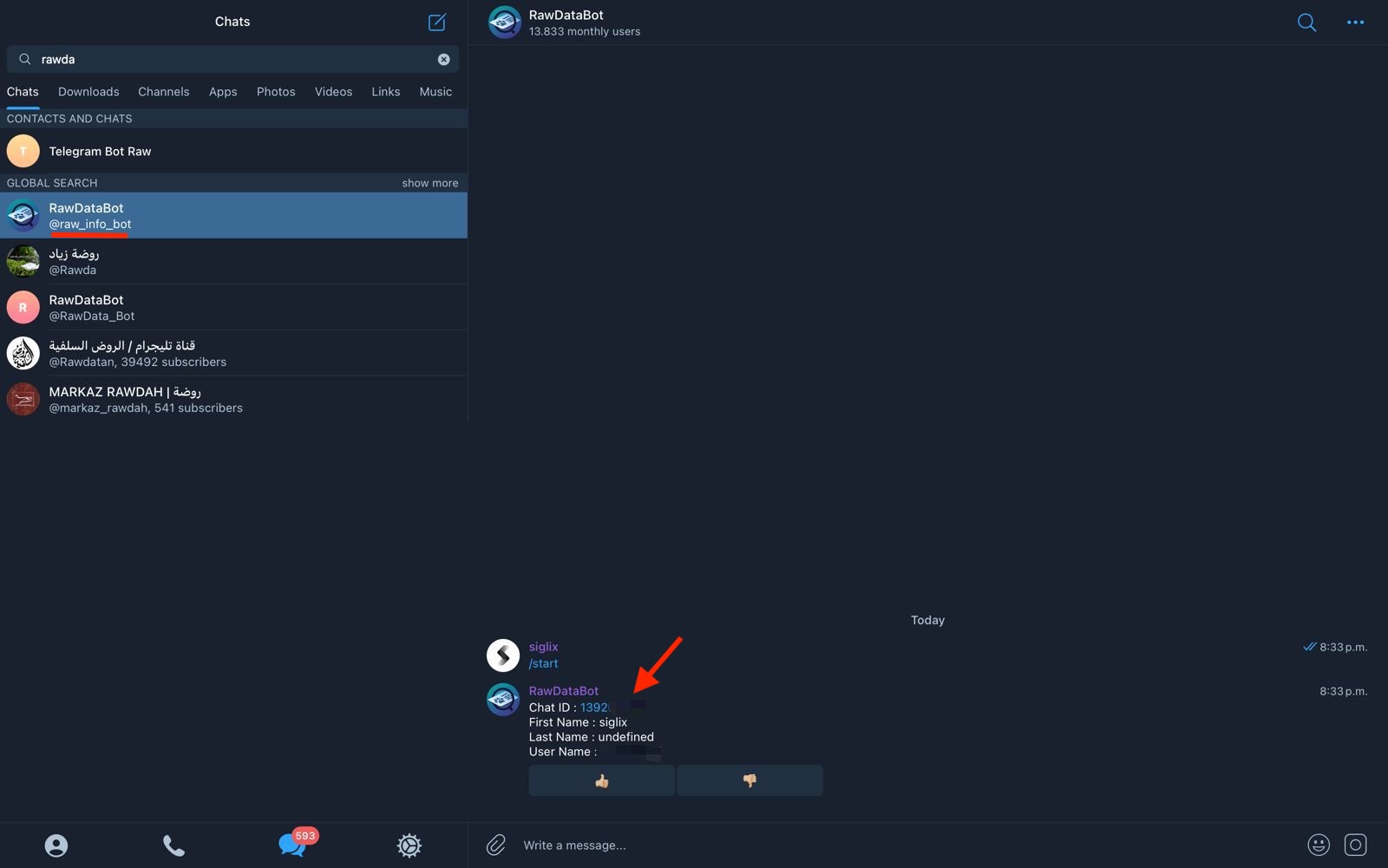Open the Contacts tab in bottom bar
The image size is (1388, 868).
[x=56, y=845]
